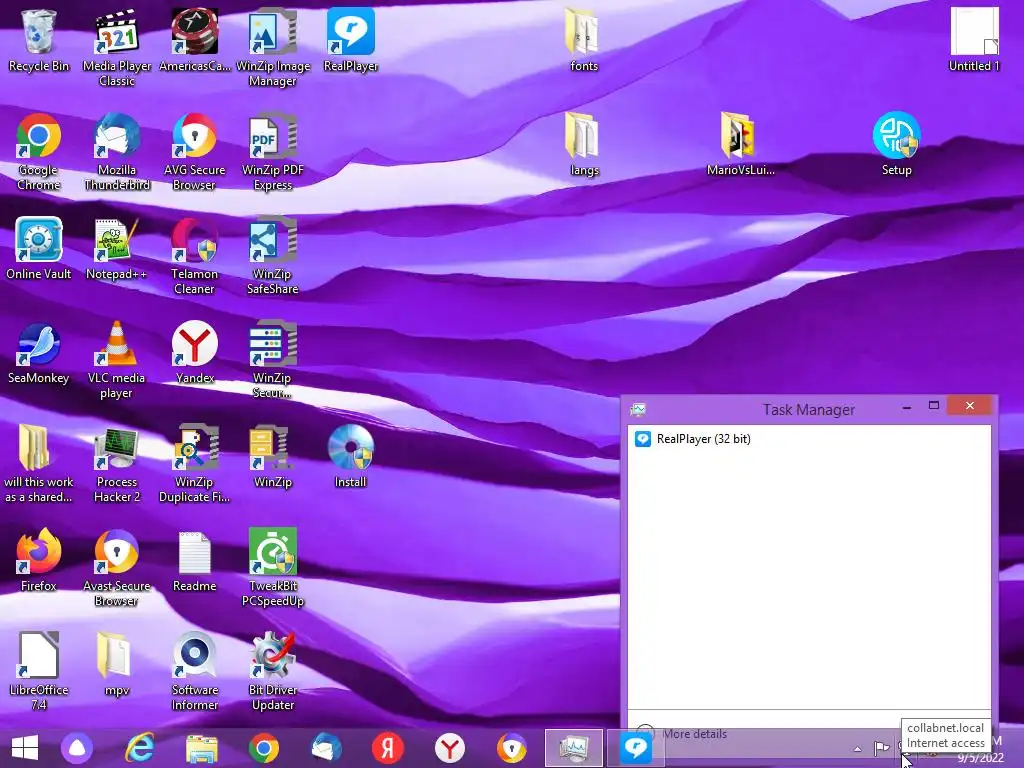Viewport: 1024px width, 768px height.
Task: Switch to Task Manager taskbar button
Action: click(574, 748)
